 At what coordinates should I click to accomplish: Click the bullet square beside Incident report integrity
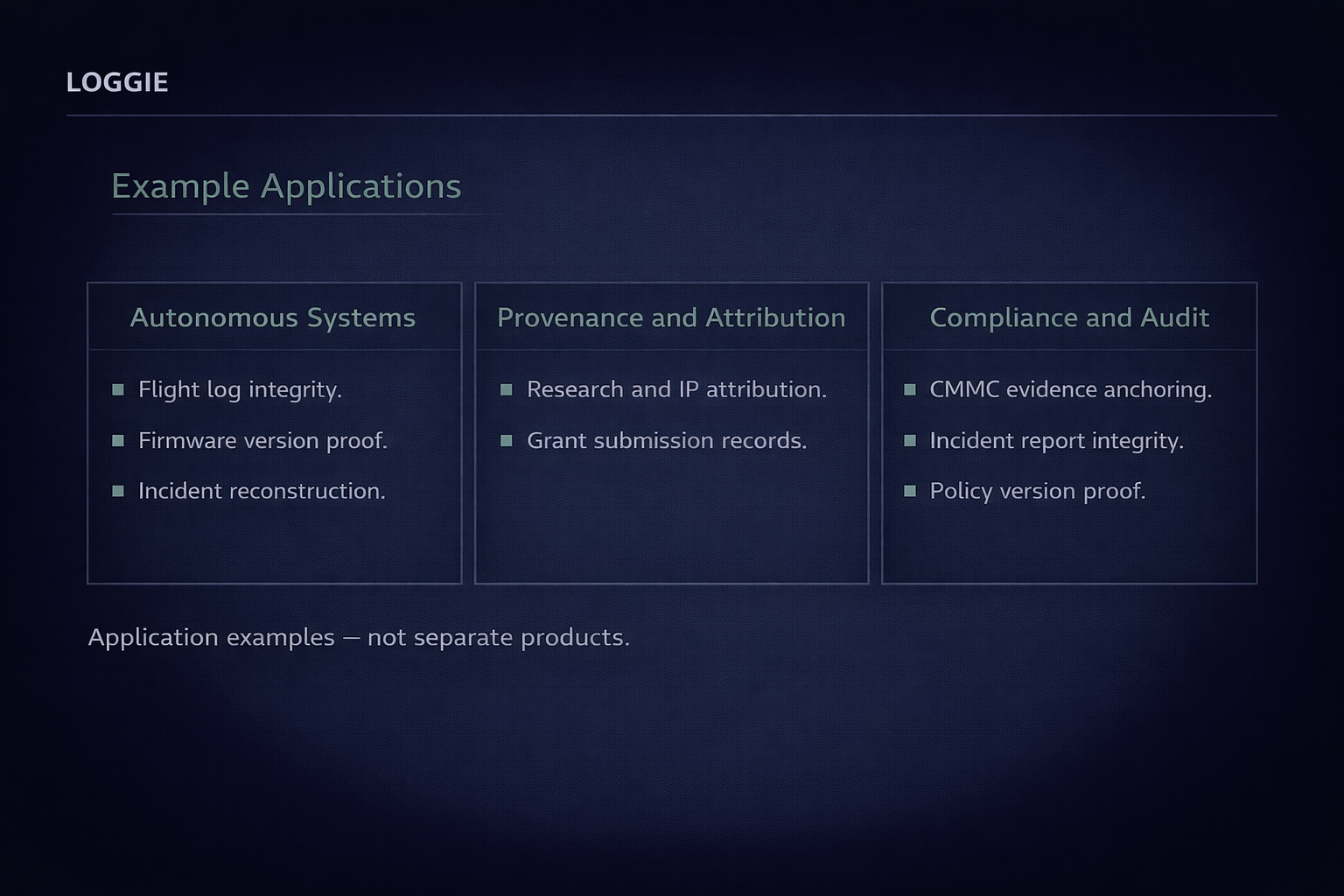point(910,441)
